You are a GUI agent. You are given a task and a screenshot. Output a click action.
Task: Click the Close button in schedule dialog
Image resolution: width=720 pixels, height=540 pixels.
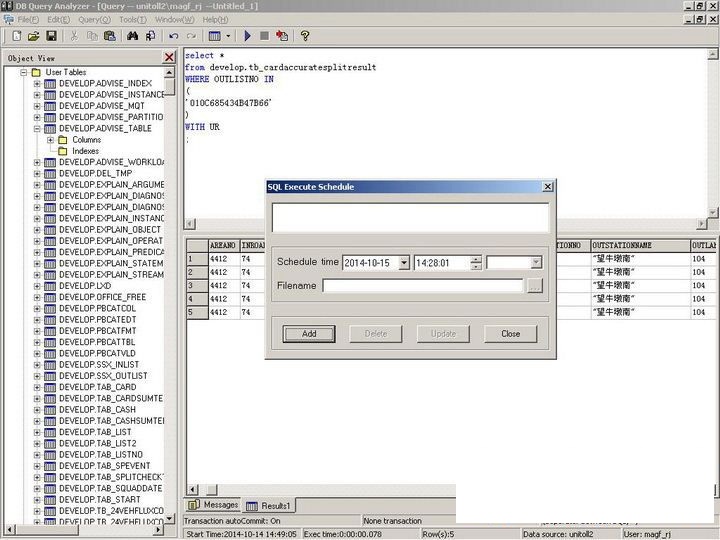pos(511,334)
